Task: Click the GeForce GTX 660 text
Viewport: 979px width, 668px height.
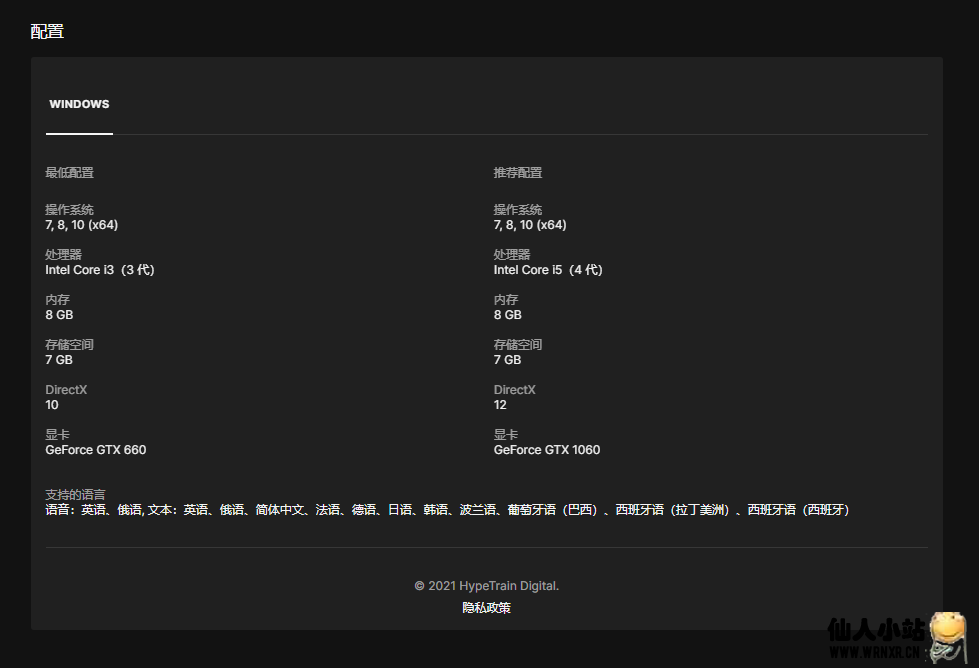Action: 95,450
